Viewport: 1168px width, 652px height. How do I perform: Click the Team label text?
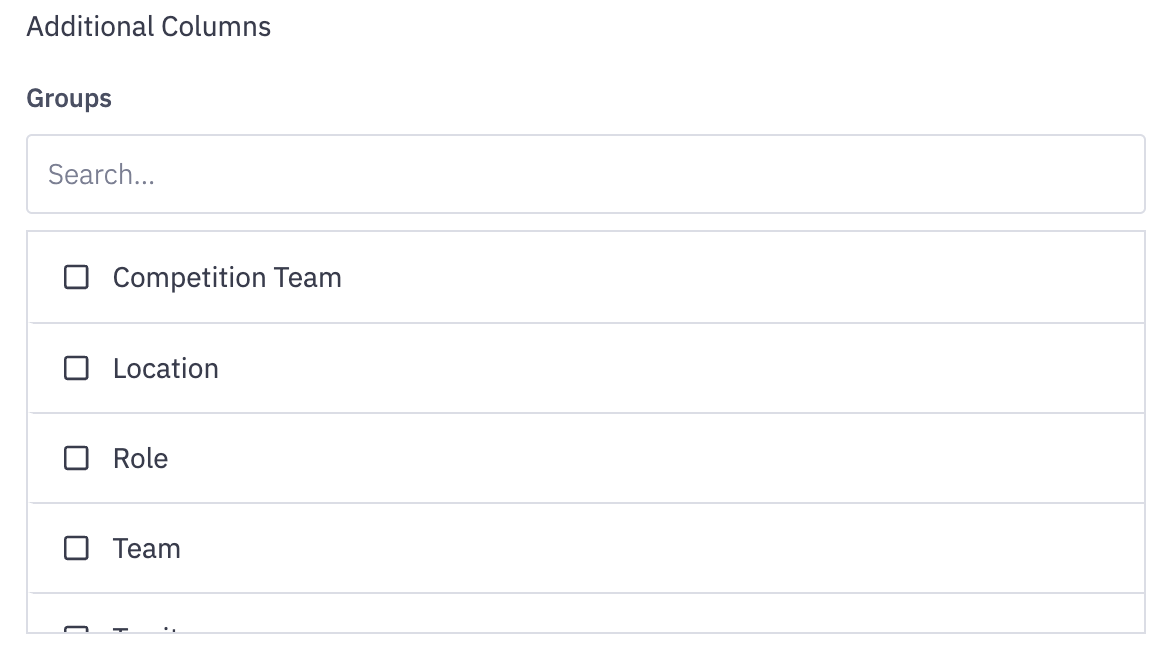click(x=147, y=548)
